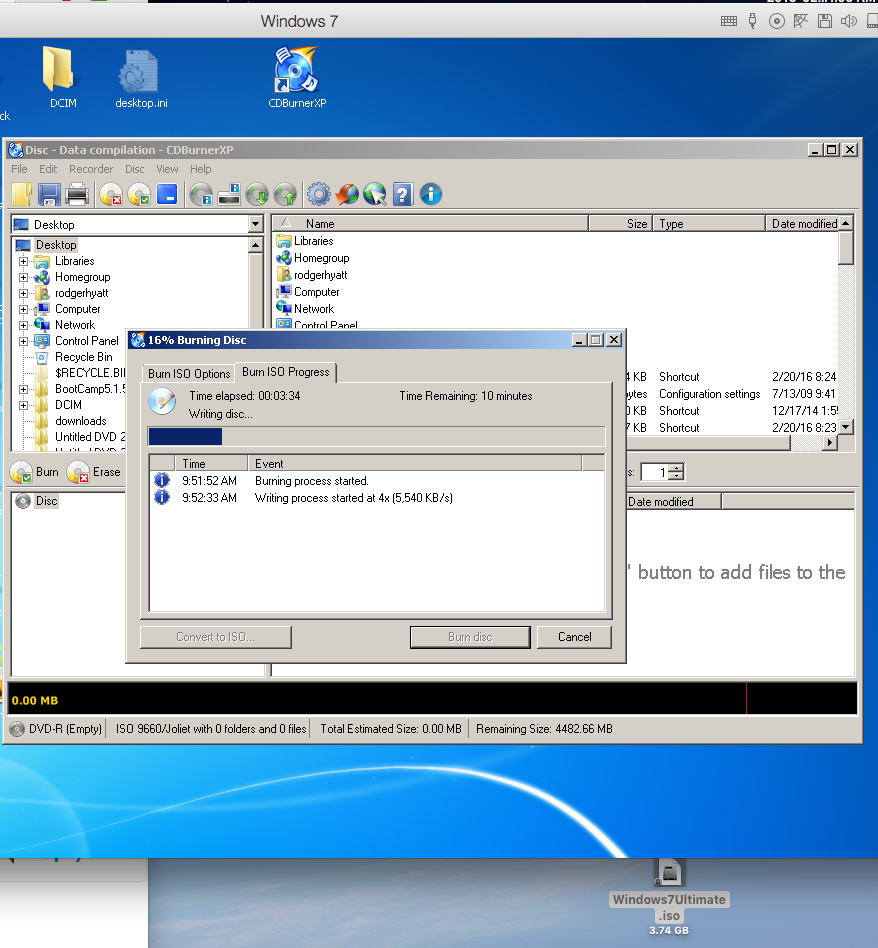
Task: Click the blue info About icon
Action: click(x=431, y=194)
